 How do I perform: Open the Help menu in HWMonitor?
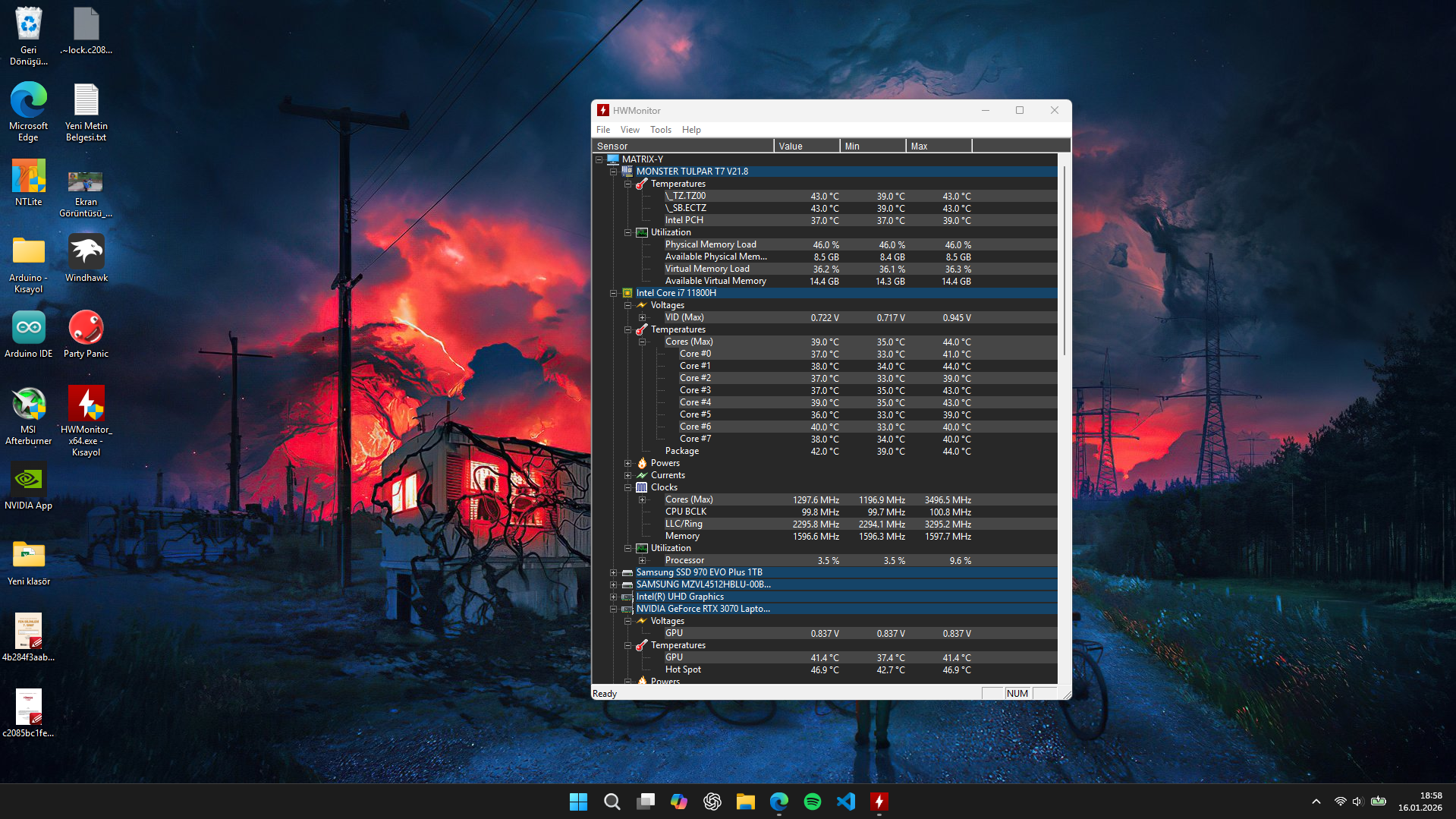[x=691, y=130]
